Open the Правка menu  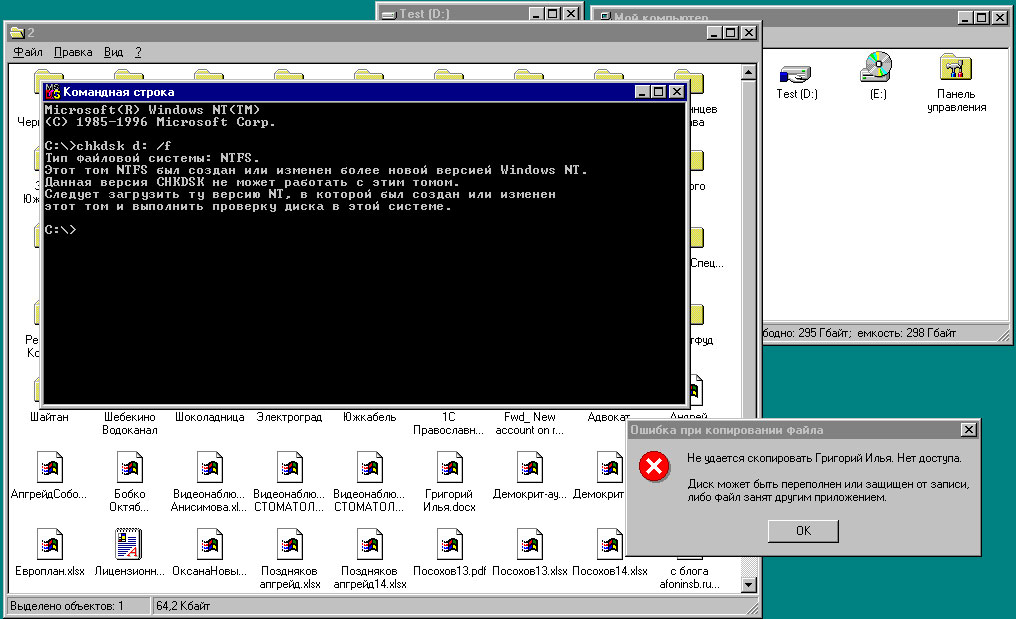(73, 52)
